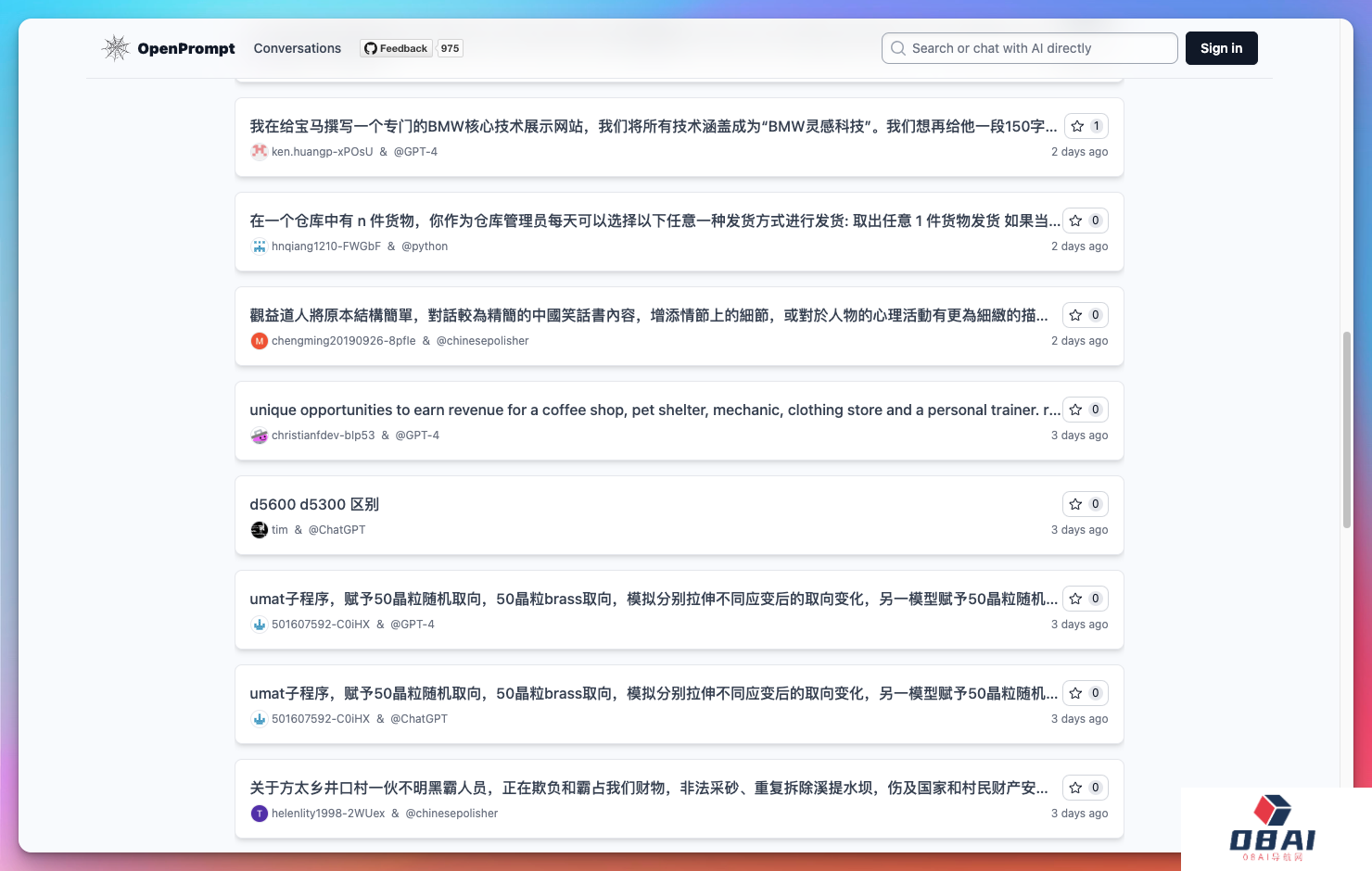Focus the Search or chat with AI field

coord(1029,48)
